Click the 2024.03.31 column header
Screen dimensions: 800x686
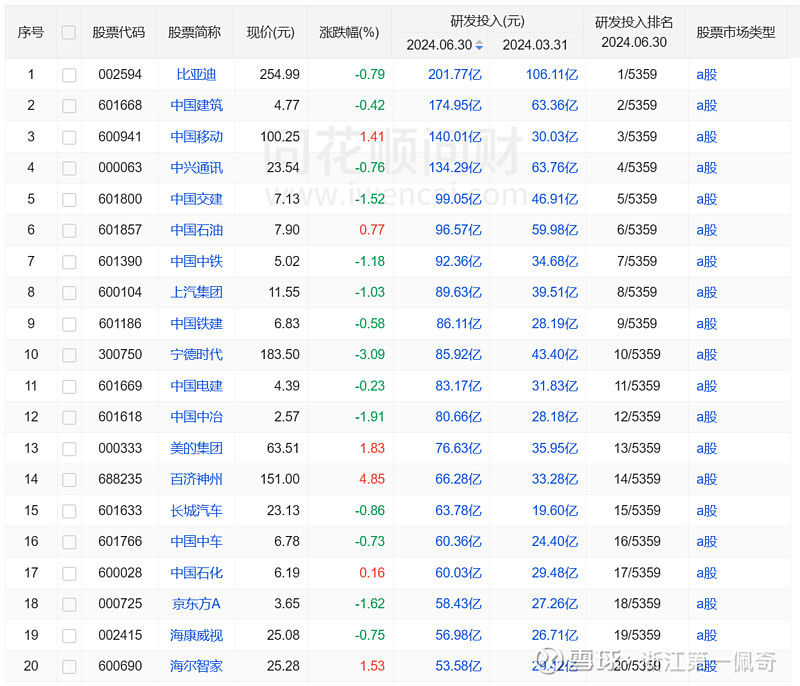[535, 45]
